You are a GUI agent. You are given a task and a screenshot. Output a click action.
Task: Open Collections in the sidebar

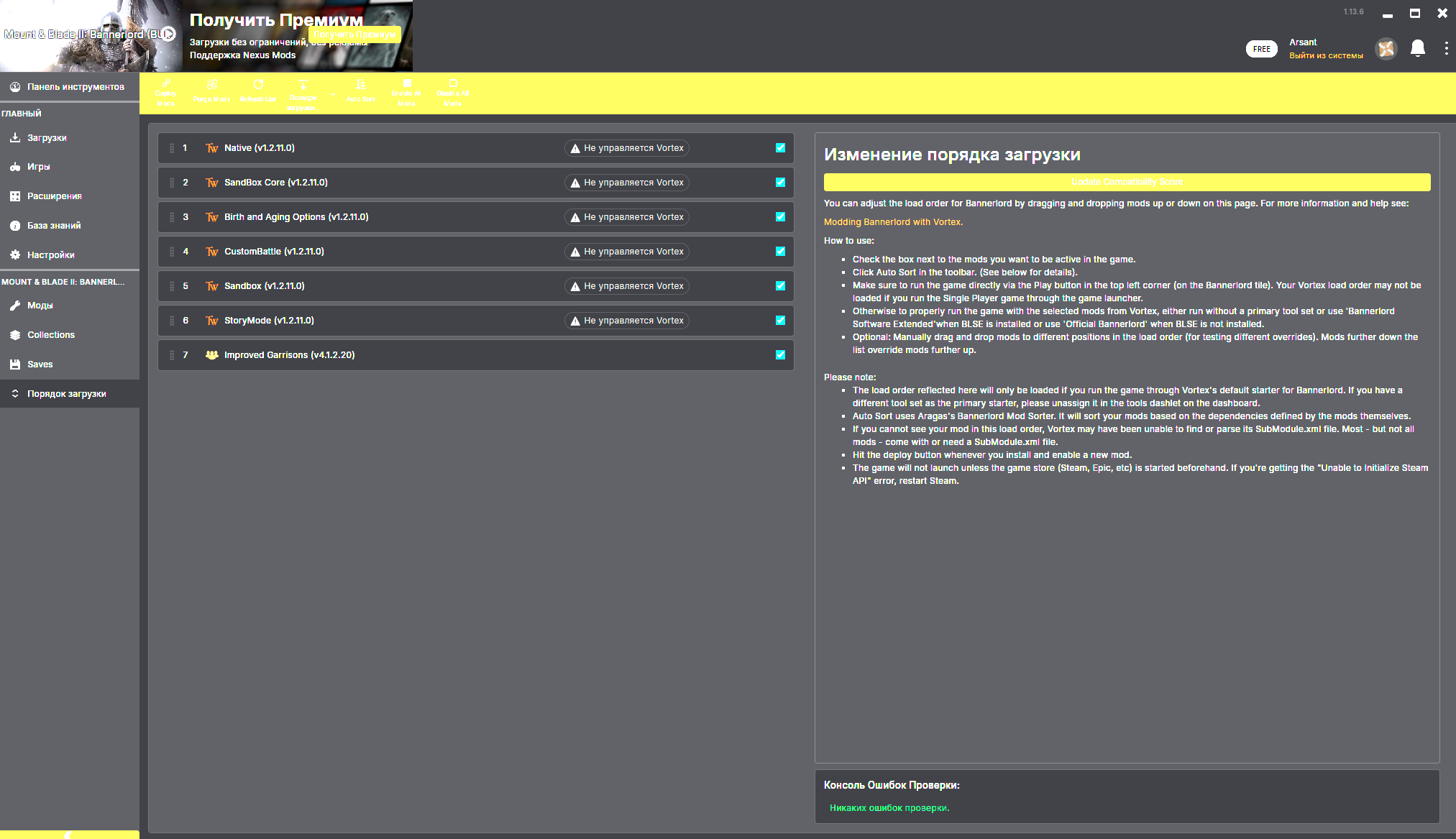70,334
